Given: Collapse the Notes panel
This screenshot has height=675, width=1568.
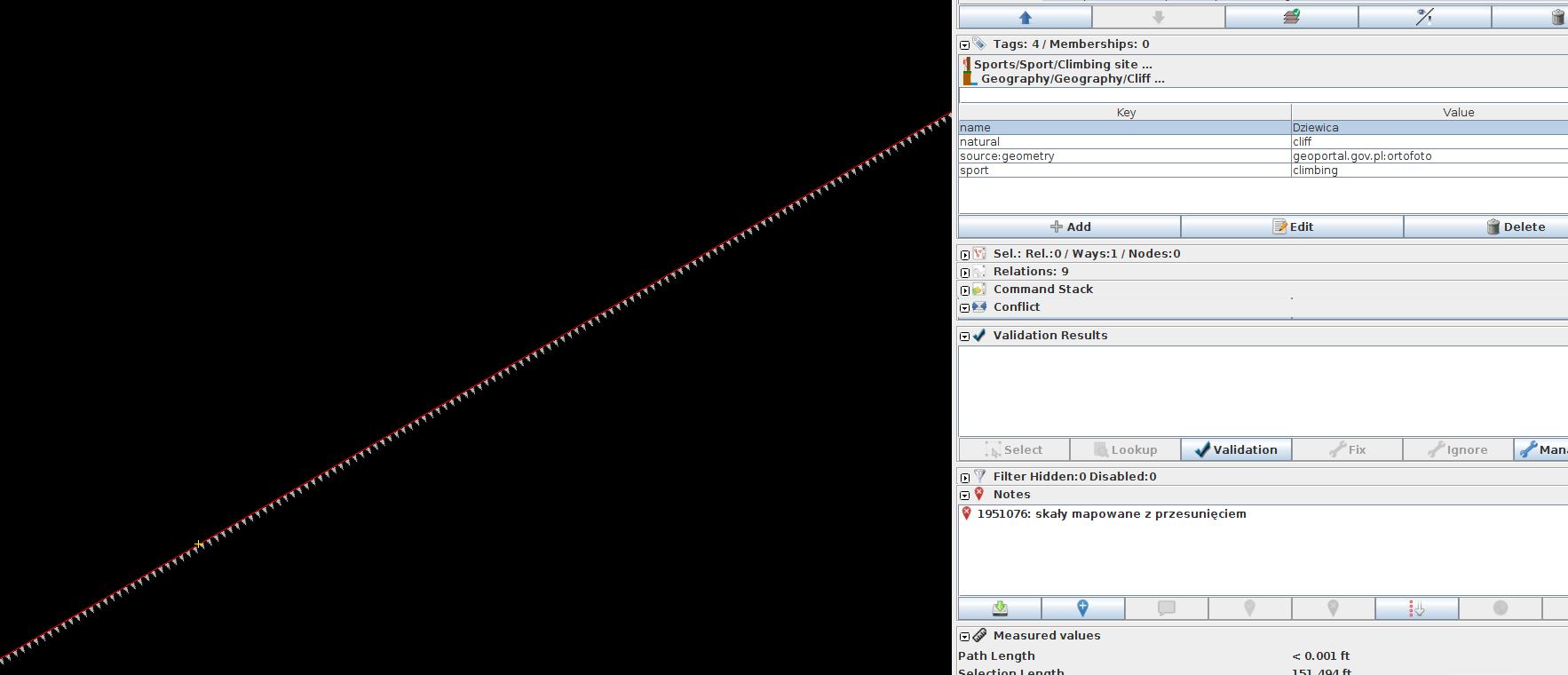Looking at the screenshot, I should coord(965,496).
